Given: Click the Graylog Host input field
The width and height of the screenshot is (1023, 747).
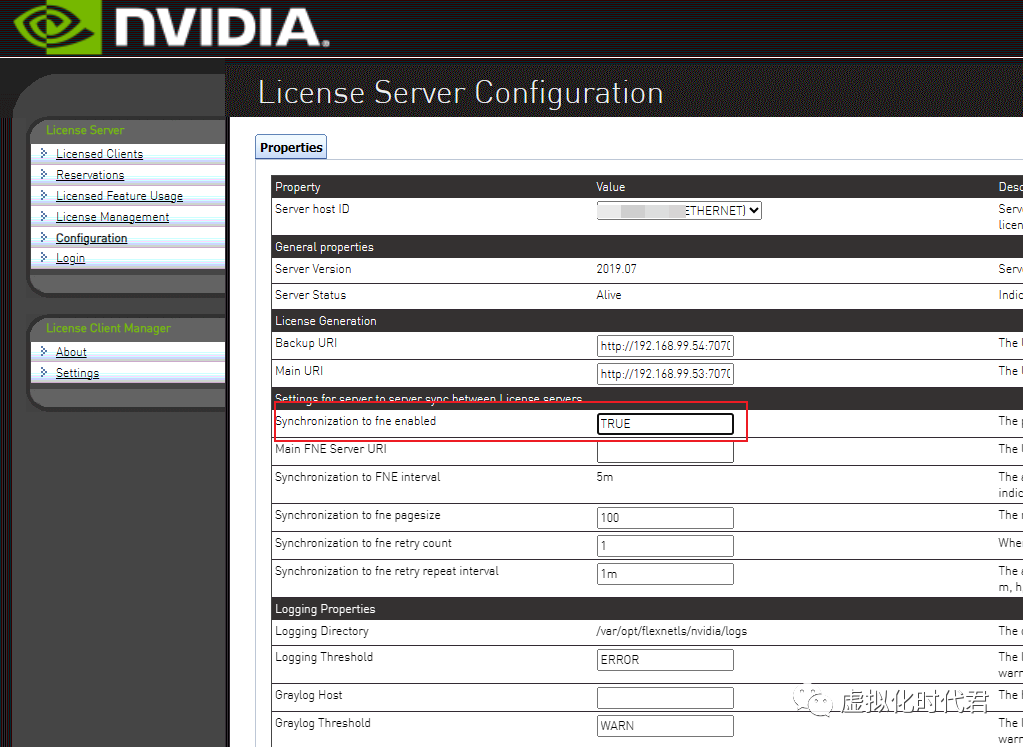Looking at the screenshot, I should click(x=665, y=698).
